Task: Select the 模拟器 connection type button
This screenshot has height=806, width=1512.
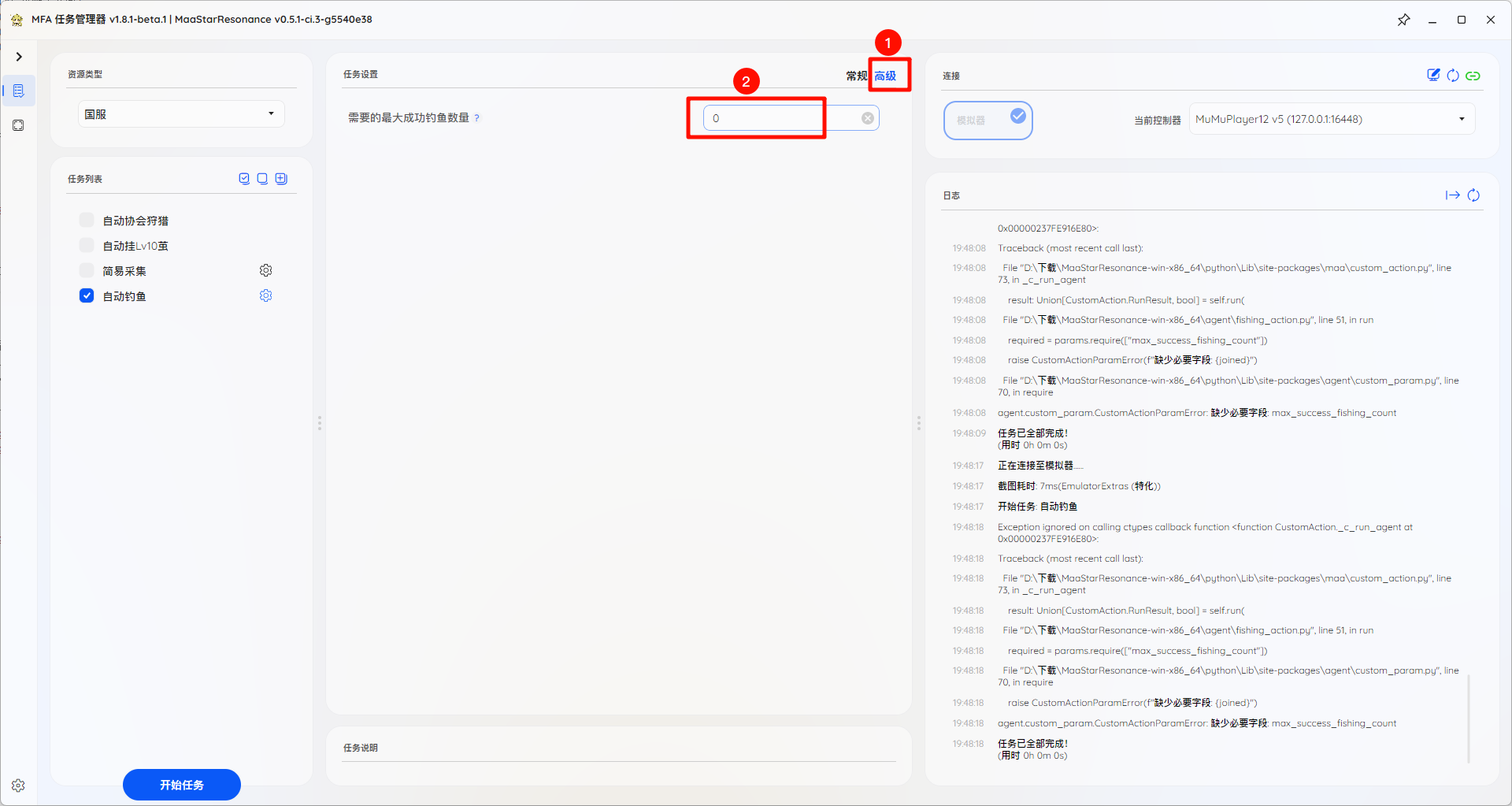Action: pyautogui.click(x=988, y=121)
